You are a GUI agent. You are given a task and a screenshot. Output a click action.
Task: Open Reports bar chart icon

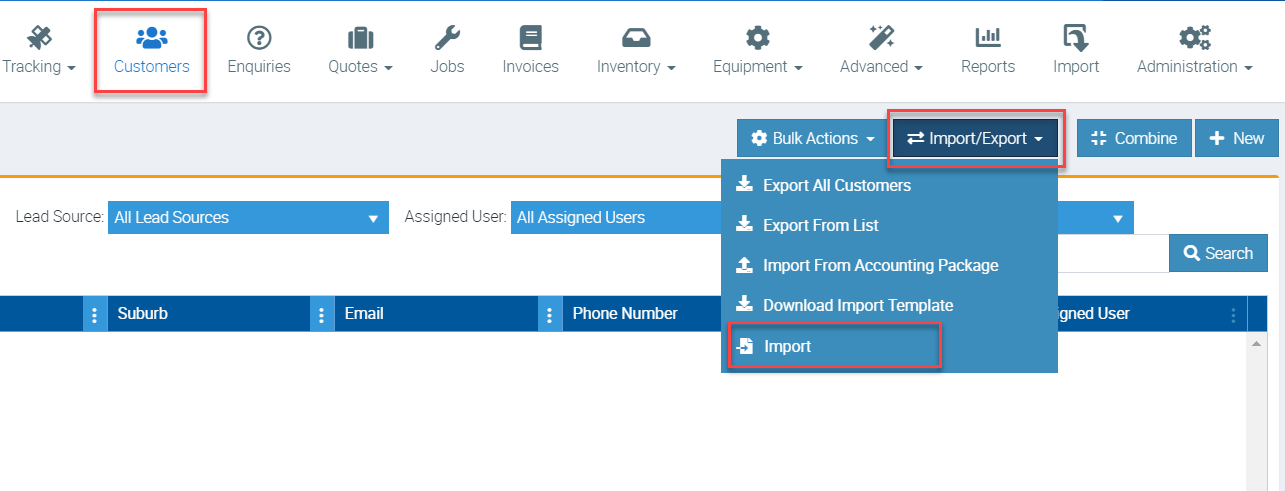click(x=988, y=39)
